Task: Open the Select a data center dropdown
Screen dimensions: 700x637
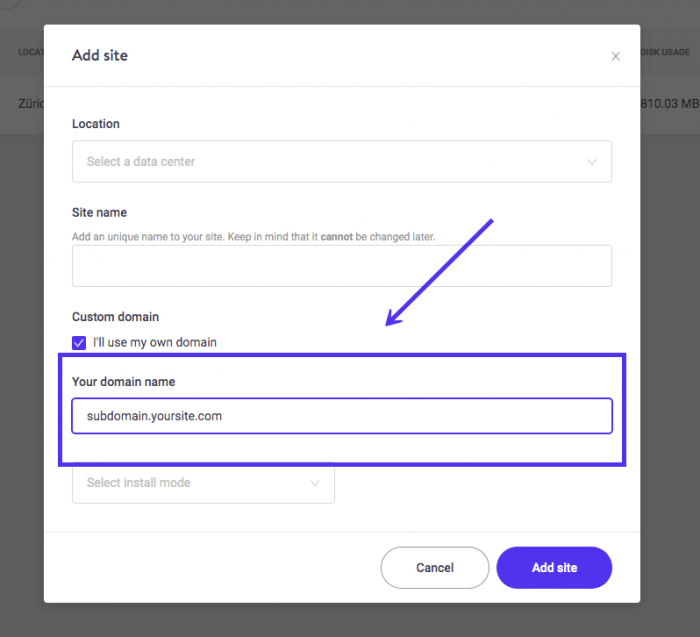Action: pyautogui.click(x=341, y=161)
